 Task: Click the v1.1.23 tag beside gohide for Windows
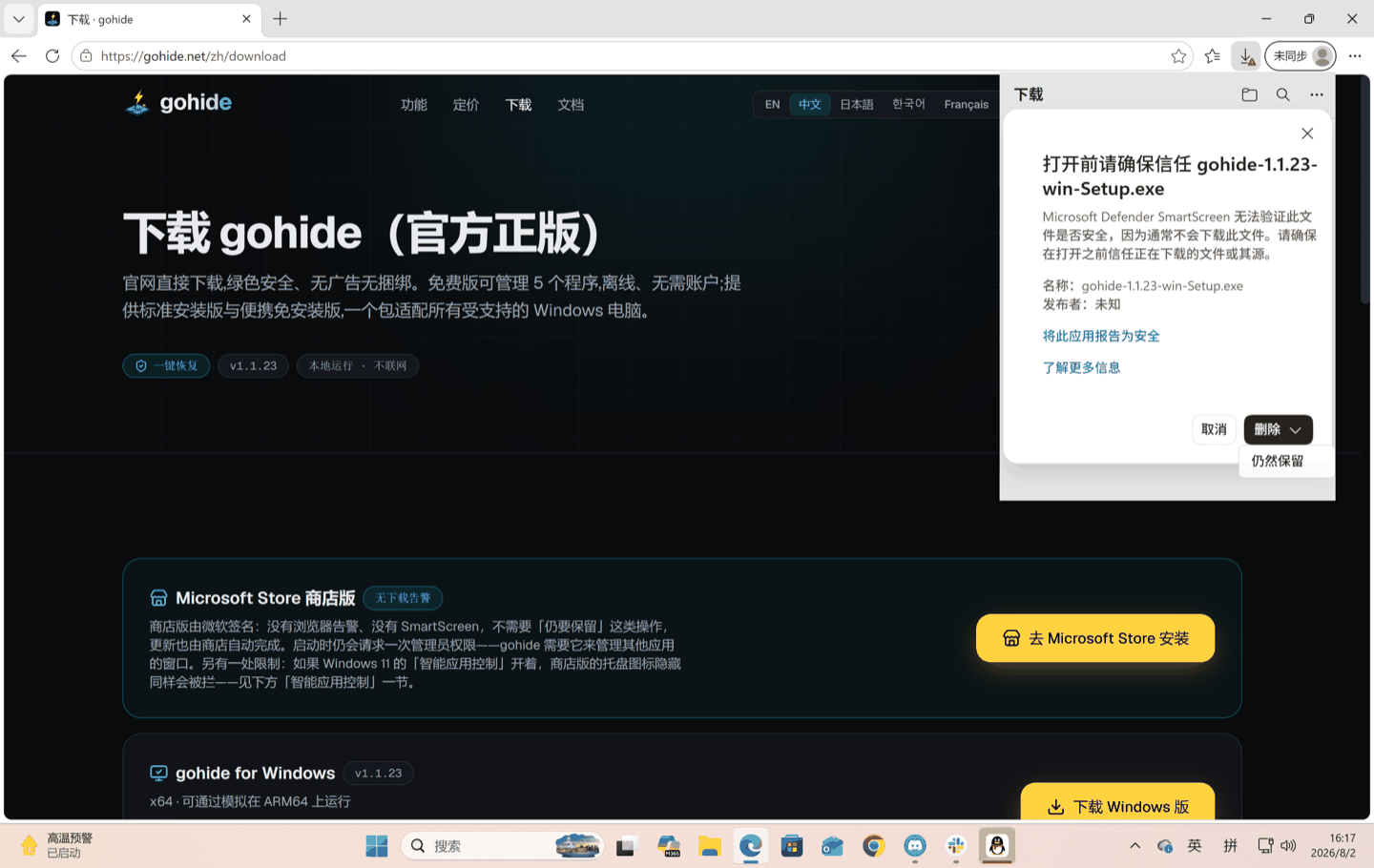coord(378,773)
